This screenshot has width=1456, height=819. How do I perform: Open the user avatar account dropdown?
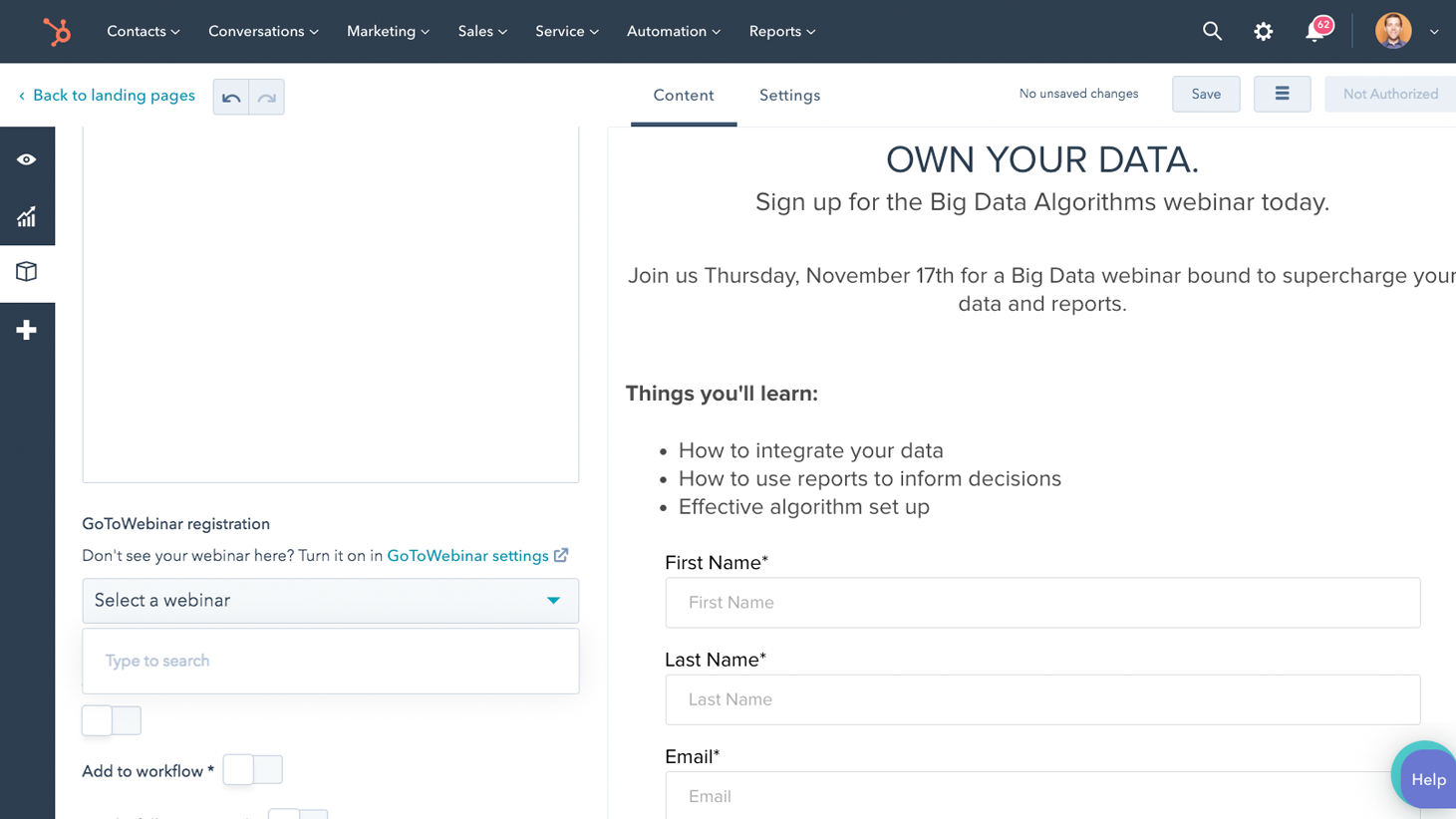pos(1406,32)
